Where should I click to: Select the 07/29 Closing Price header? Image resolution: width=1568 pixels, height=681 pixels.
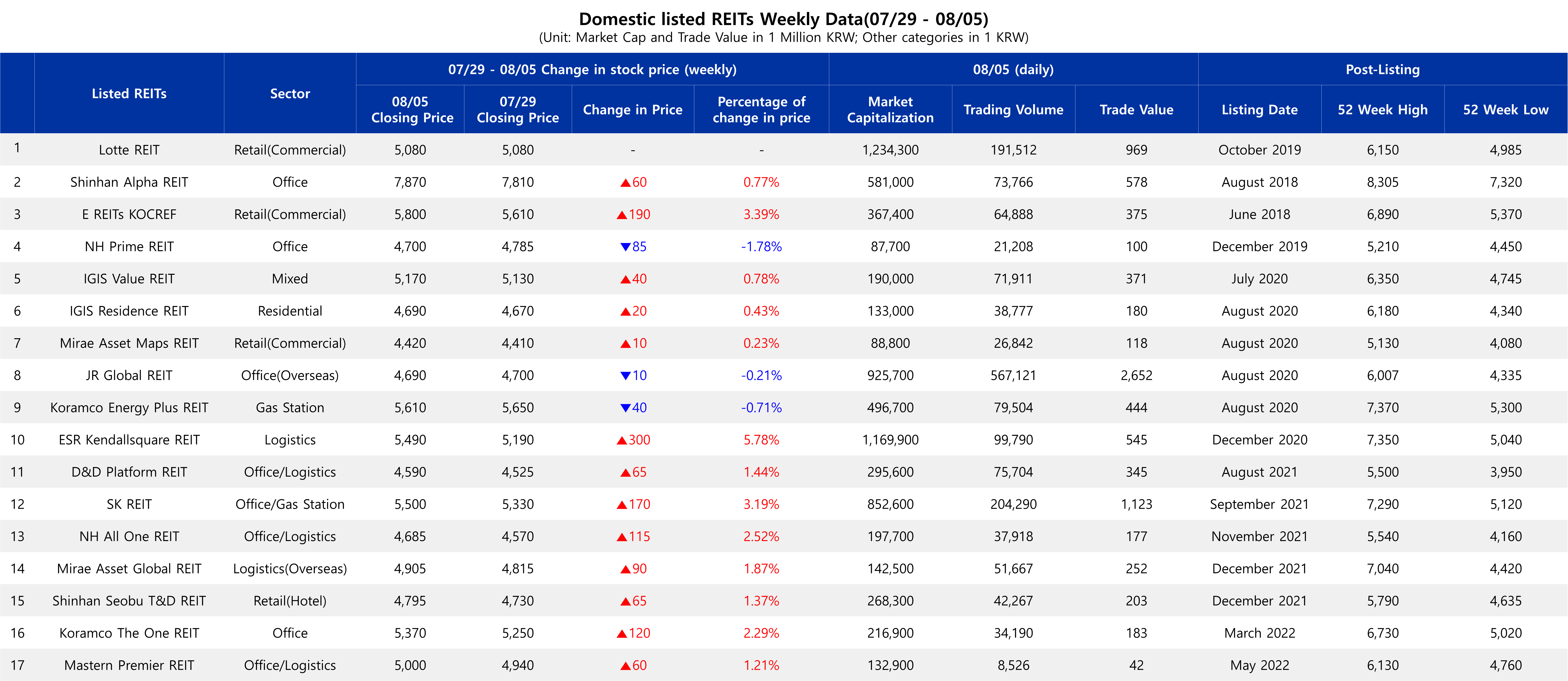518,110
